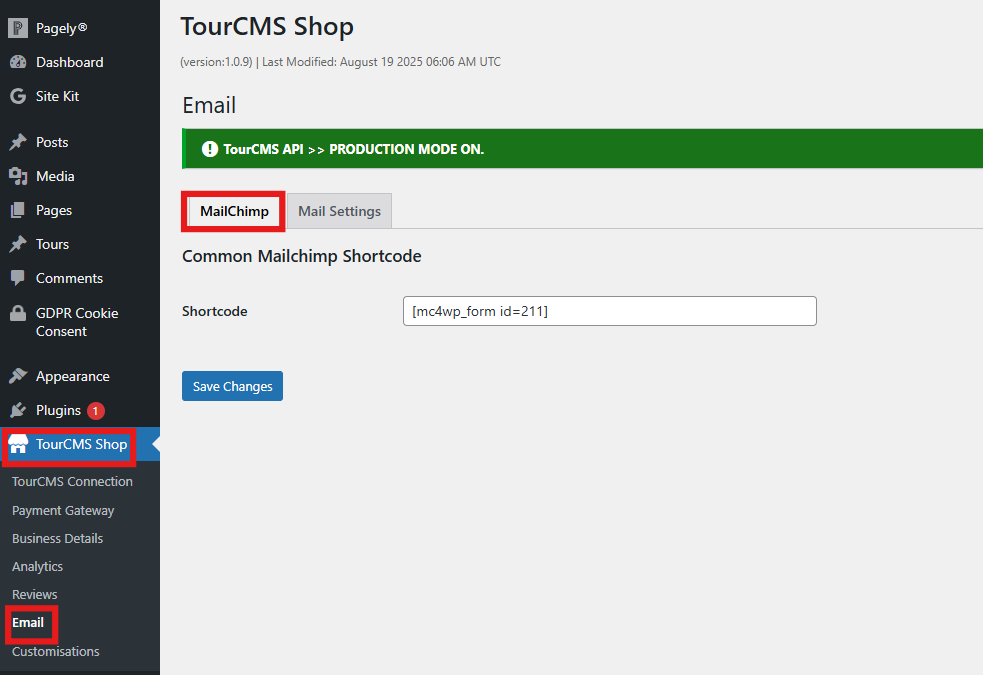Click the Common Mailchimp Shortcode heading
Viewport: 983px width, 675px height.
coord(302,256)
